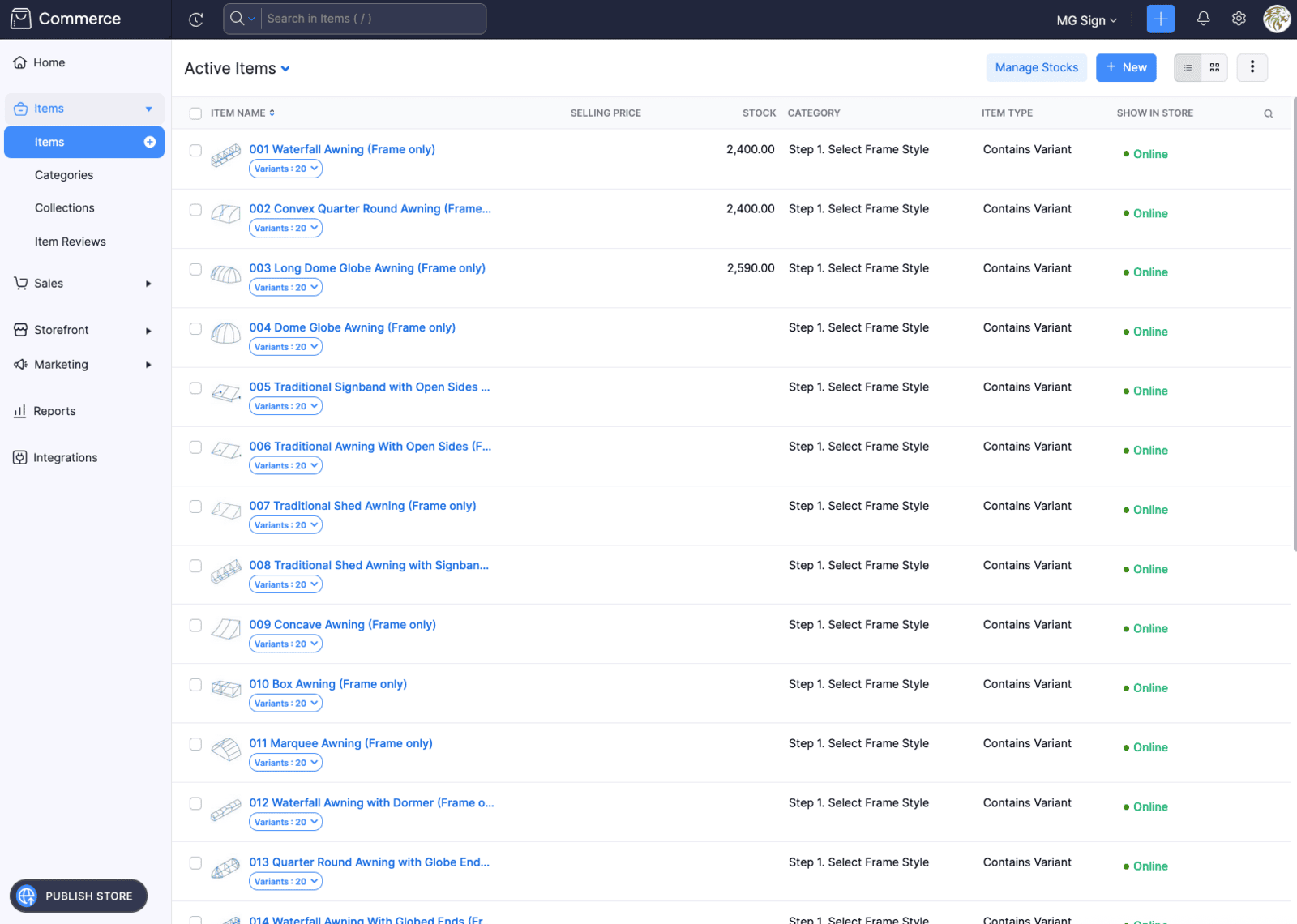Image resolution: width=1297 pixels, height=924 pixels.
Task: Click the Manage Stocks button
Action: (1036, 68)
